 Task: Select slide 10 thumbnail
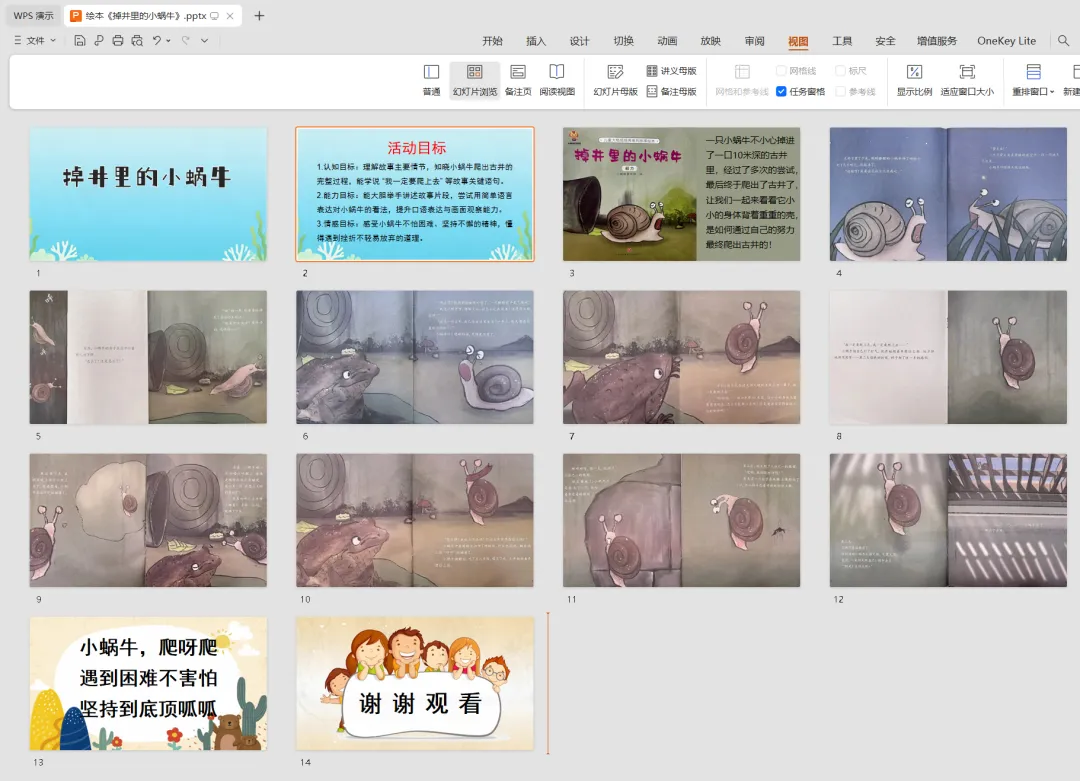415,520
